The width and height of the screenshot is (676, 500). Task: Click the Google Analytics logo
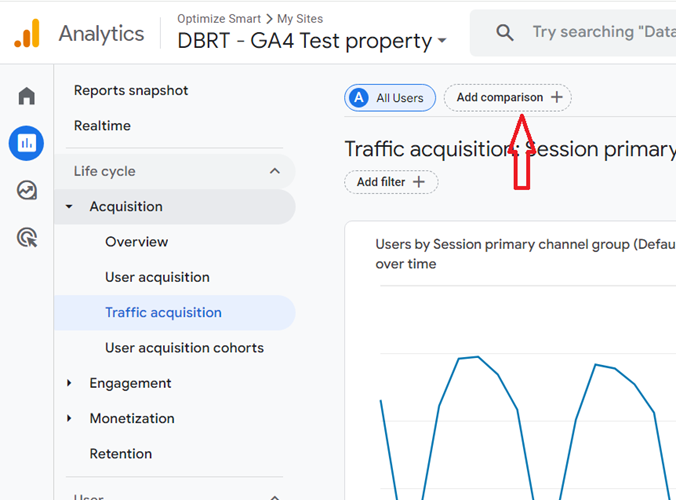(x=27, y=33)
